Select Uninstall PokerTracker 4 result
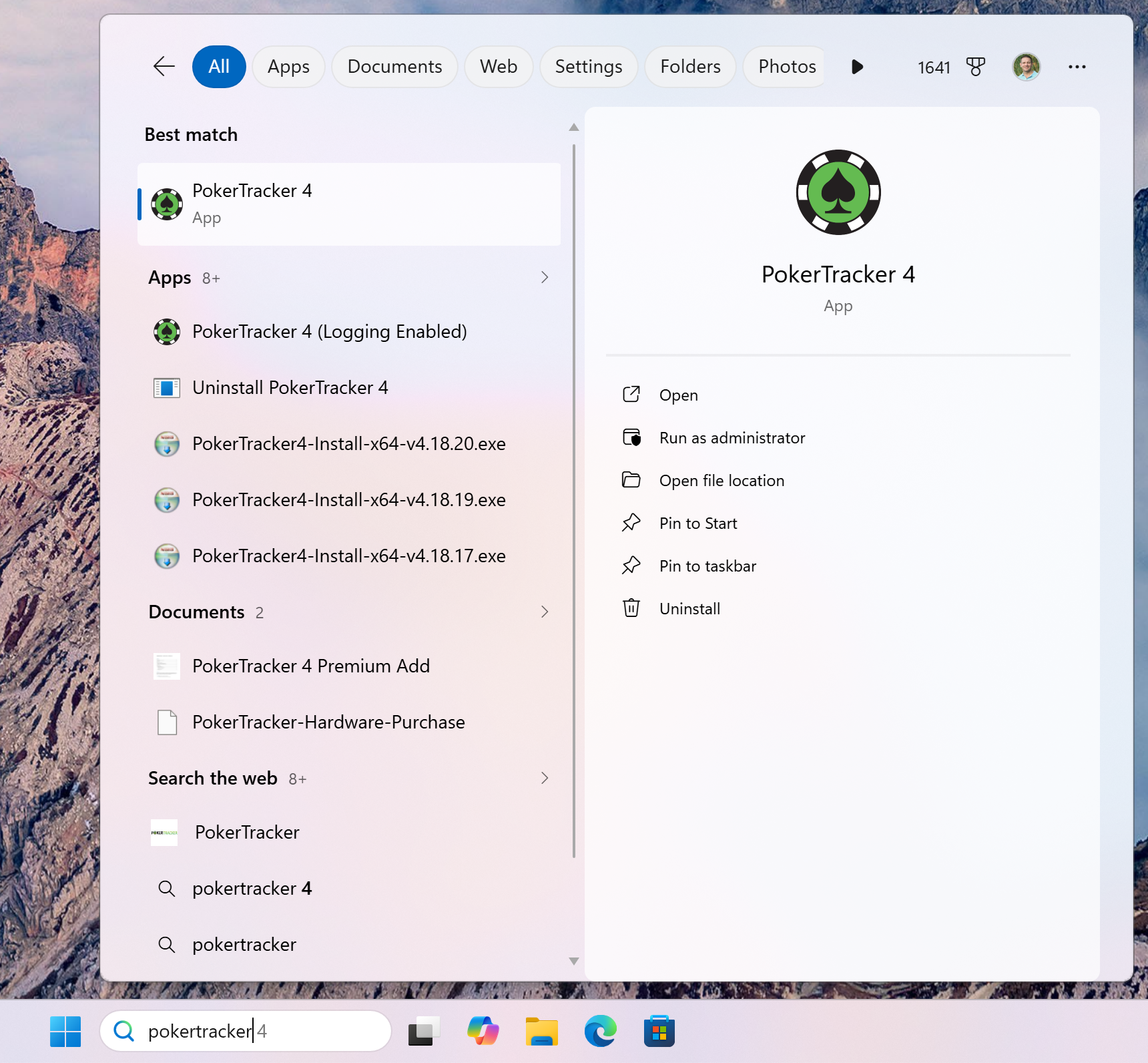1148x1063 pixels. (349, 388)
